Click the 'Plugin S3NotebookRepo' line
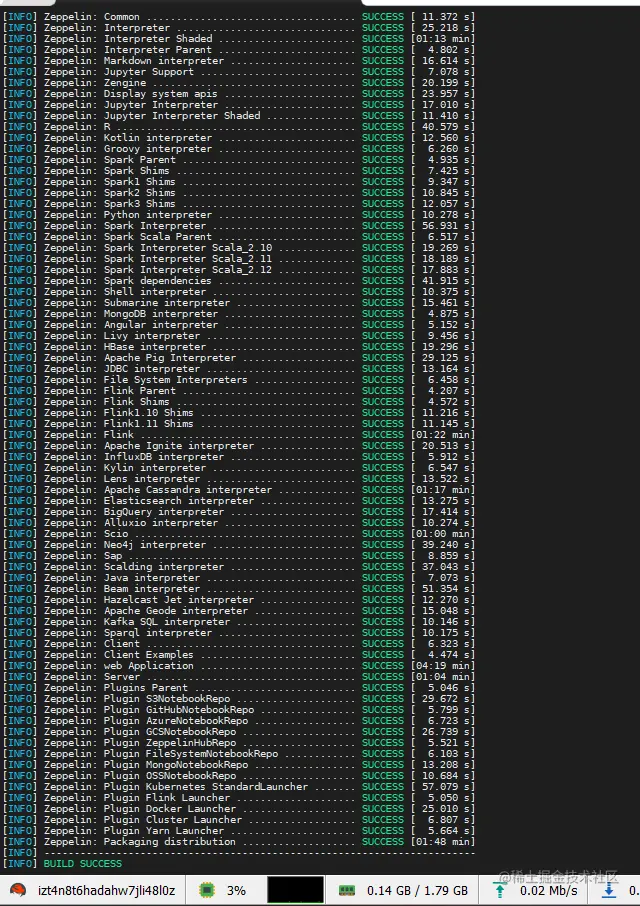The image size is (640, 906). (x=239, y=699)
